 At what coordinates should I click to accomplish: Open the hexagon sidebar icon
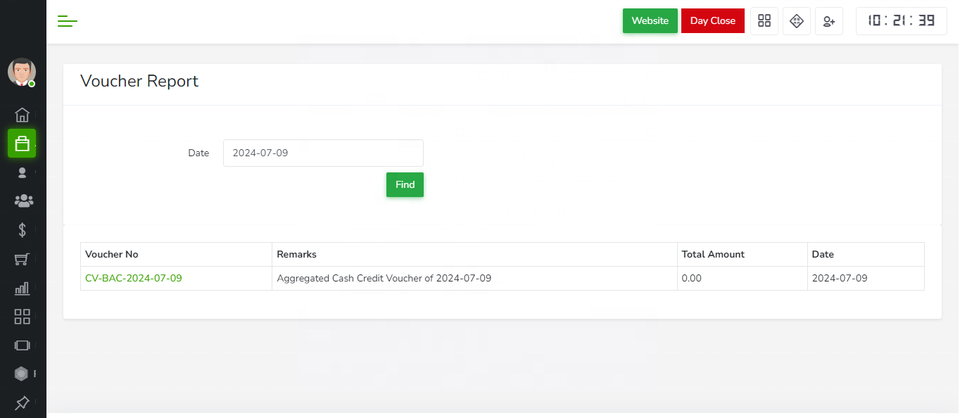pos(21,373)
